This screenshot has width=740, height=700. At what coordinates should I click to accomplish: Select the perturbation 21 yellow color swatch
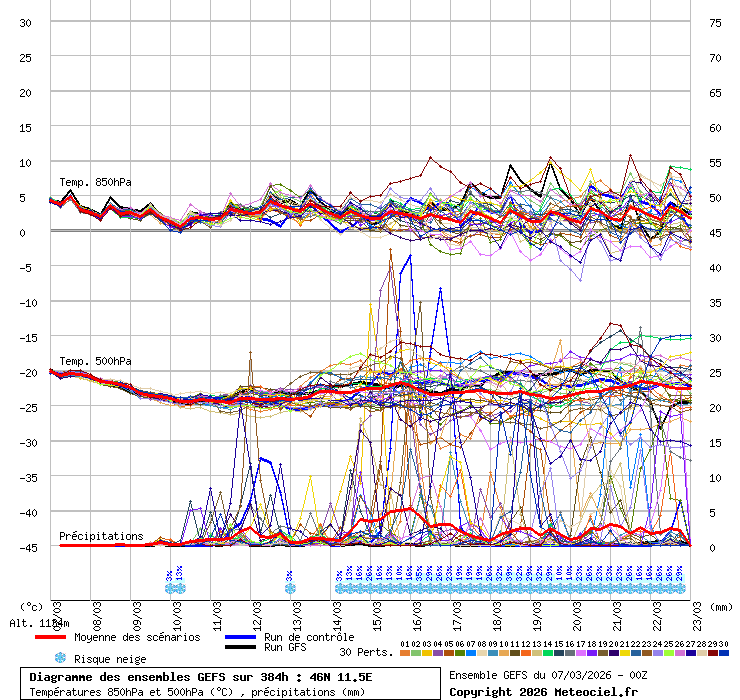(x=625, y=653)
